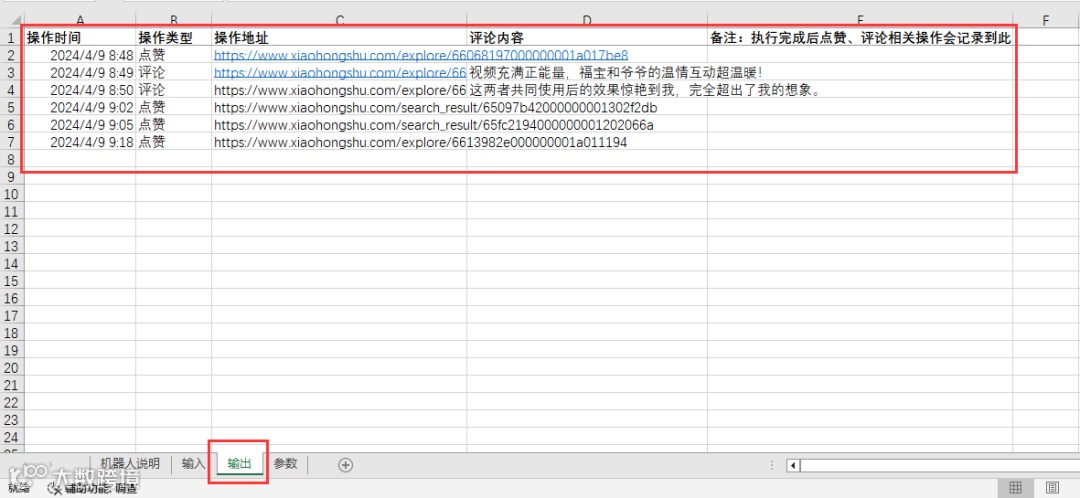Select column F header

pyautogui.click(x=1046, y=21)
